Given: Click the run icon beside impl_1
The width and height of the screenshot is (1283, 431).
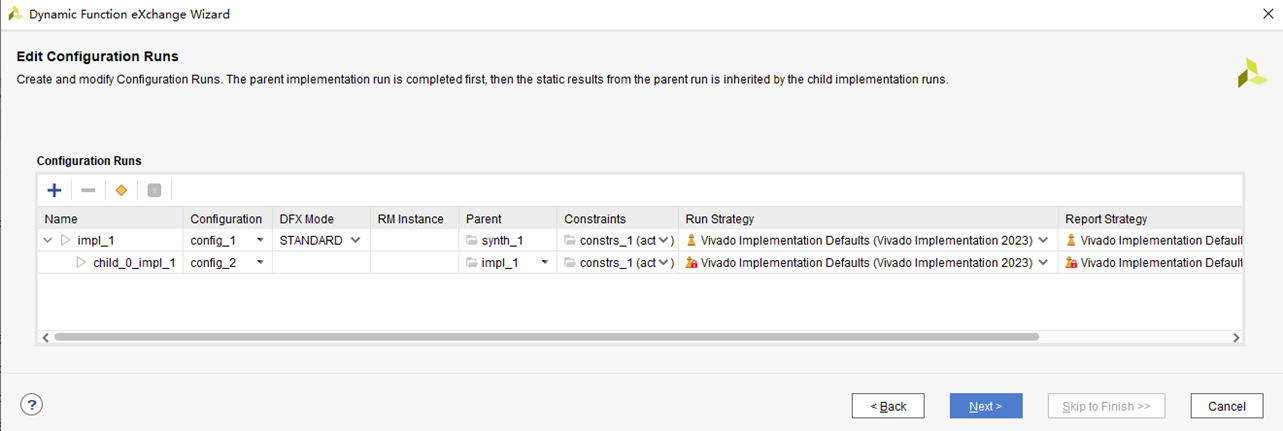Looking at the screenshot, I should pyautogui.click(x=66, y=240).
